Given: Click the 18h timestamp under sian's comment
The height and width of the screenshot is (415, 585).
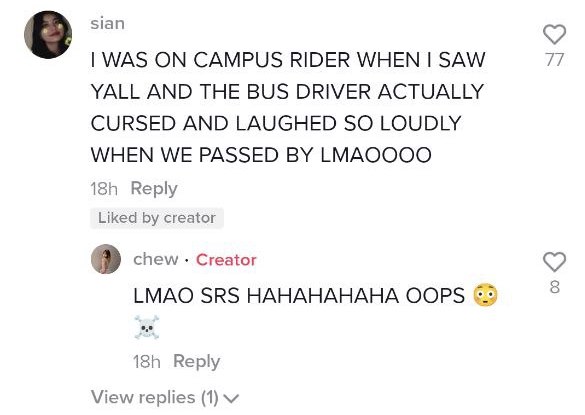Looking at the screenshot, I should [104, 189].
